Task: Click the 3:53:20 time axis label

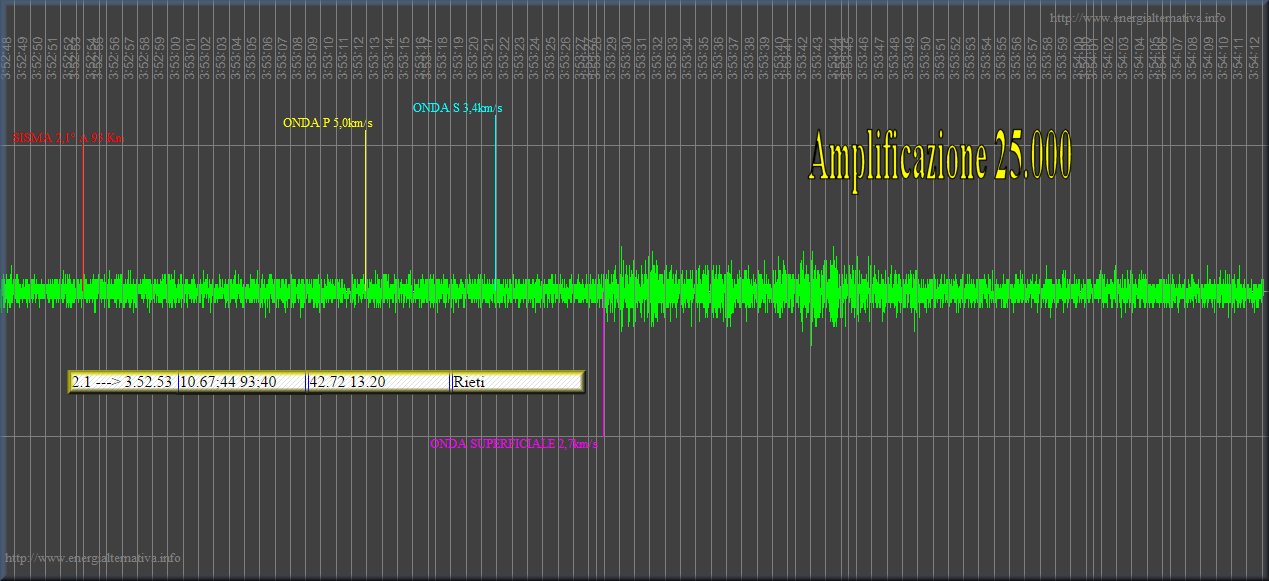Action: [474, 57]
